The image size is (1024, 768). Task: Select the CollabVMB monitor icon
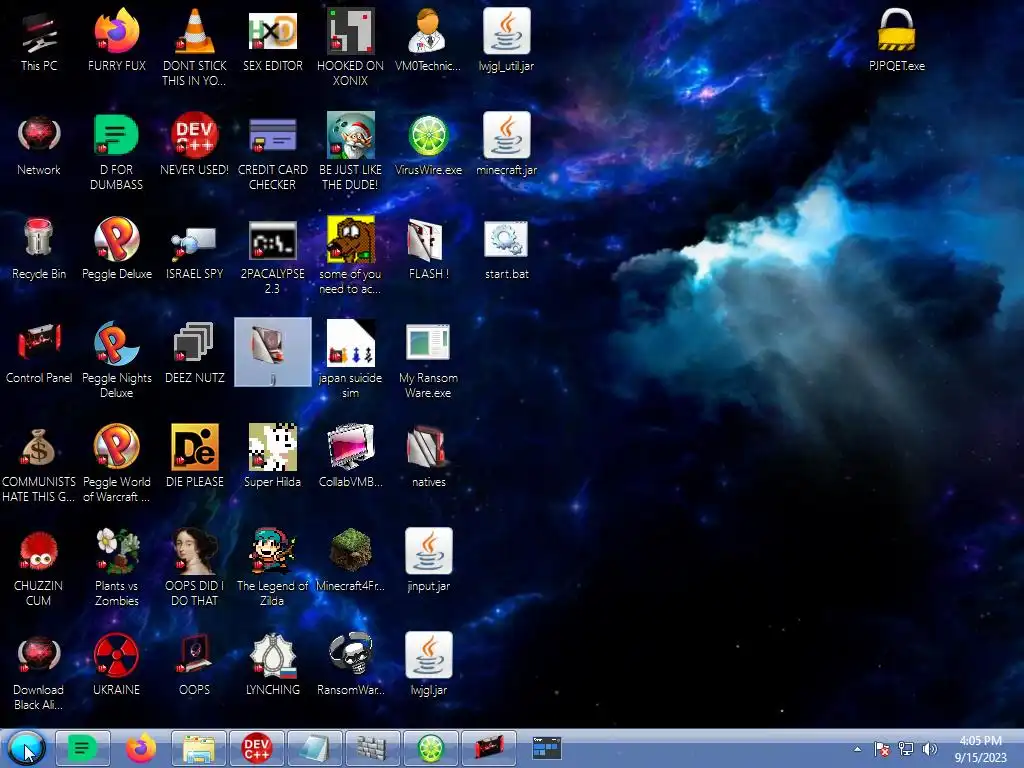[350, 456]
